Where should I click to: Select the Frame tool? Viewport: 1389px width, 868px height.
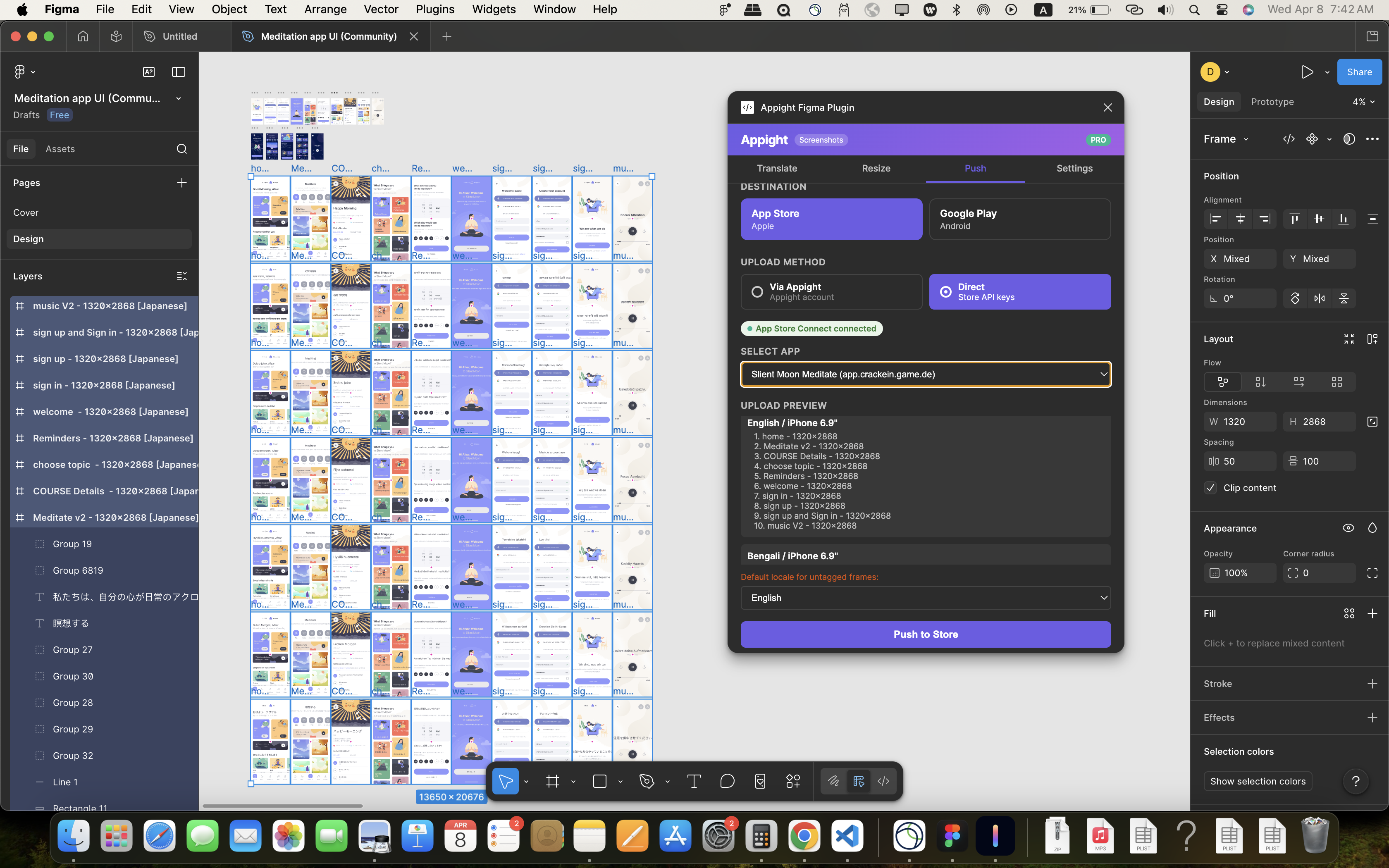pos(553,781)
